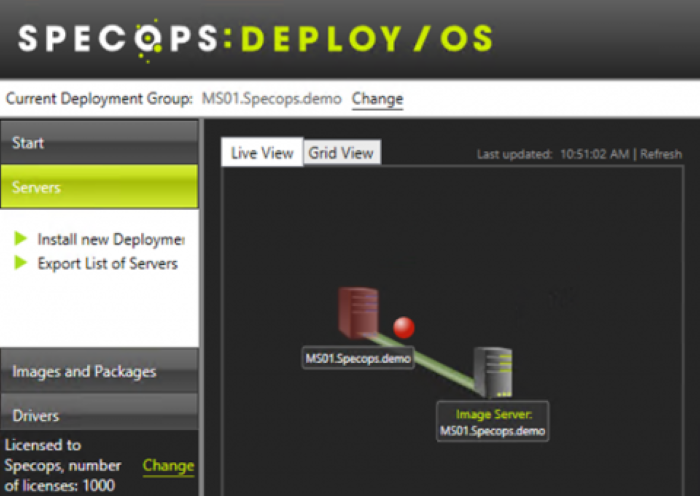This screenshot has width=700, height=496.
Task: Open the Start navigation section
Action: point(99,142)
